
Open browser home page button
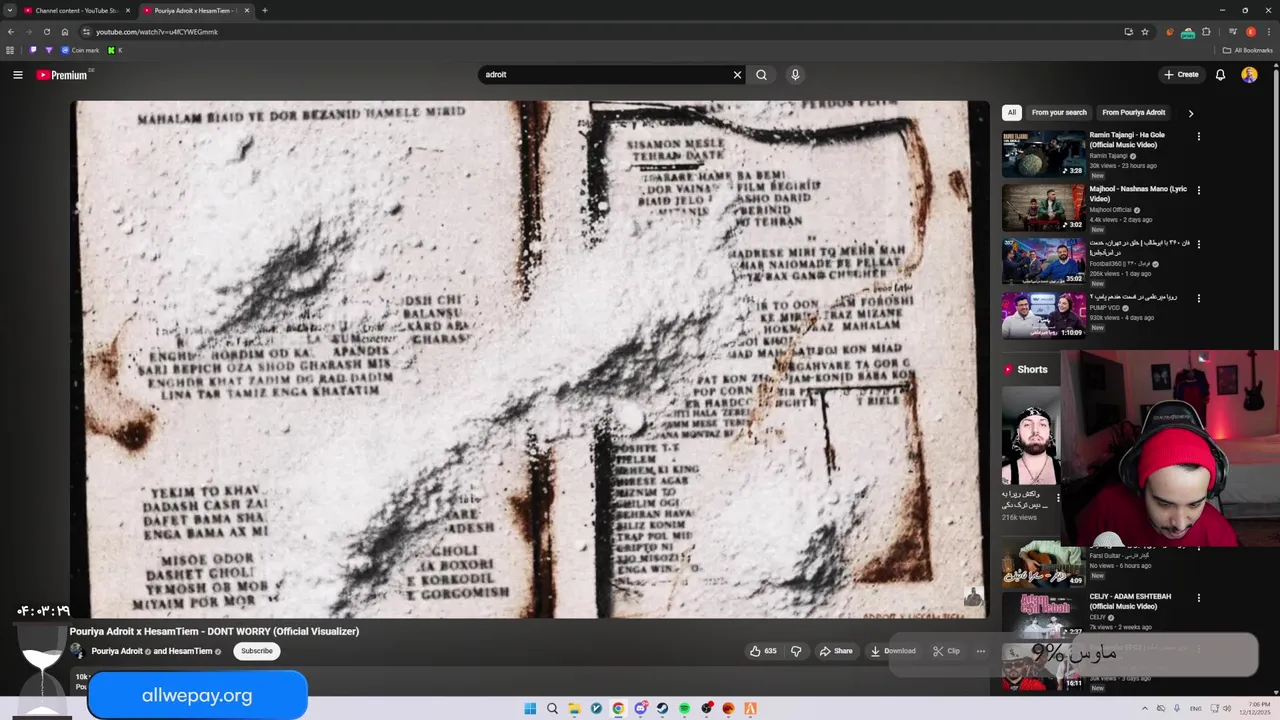click(x=65, y=32)
